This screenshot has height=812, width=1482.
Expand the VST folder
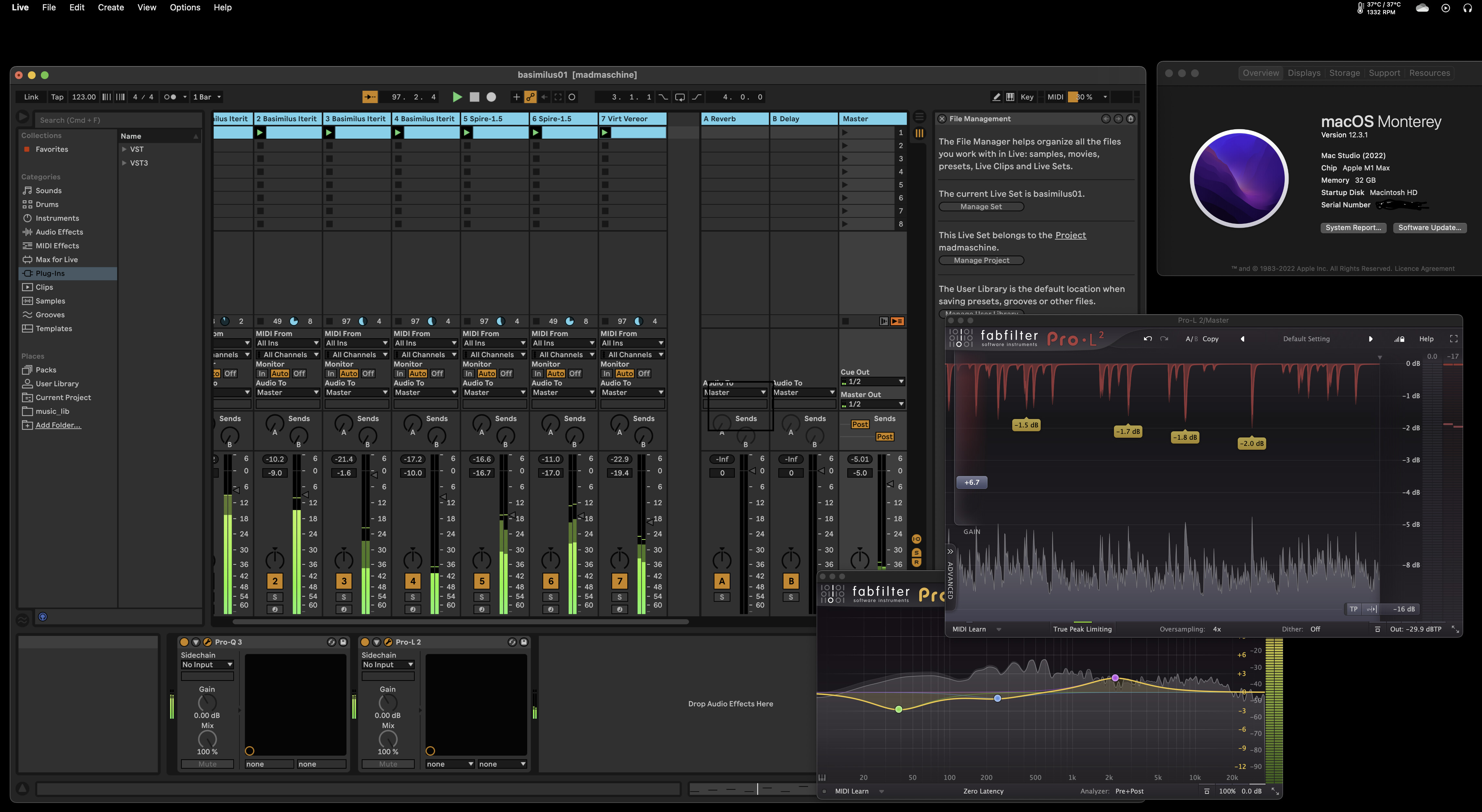(x=124, y=149)
